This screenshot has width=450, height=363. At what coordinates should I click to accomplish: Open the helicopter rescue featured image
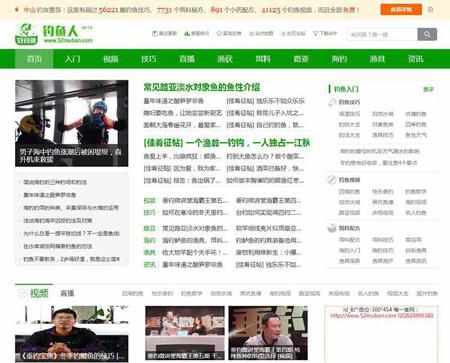tap(72, 123)
